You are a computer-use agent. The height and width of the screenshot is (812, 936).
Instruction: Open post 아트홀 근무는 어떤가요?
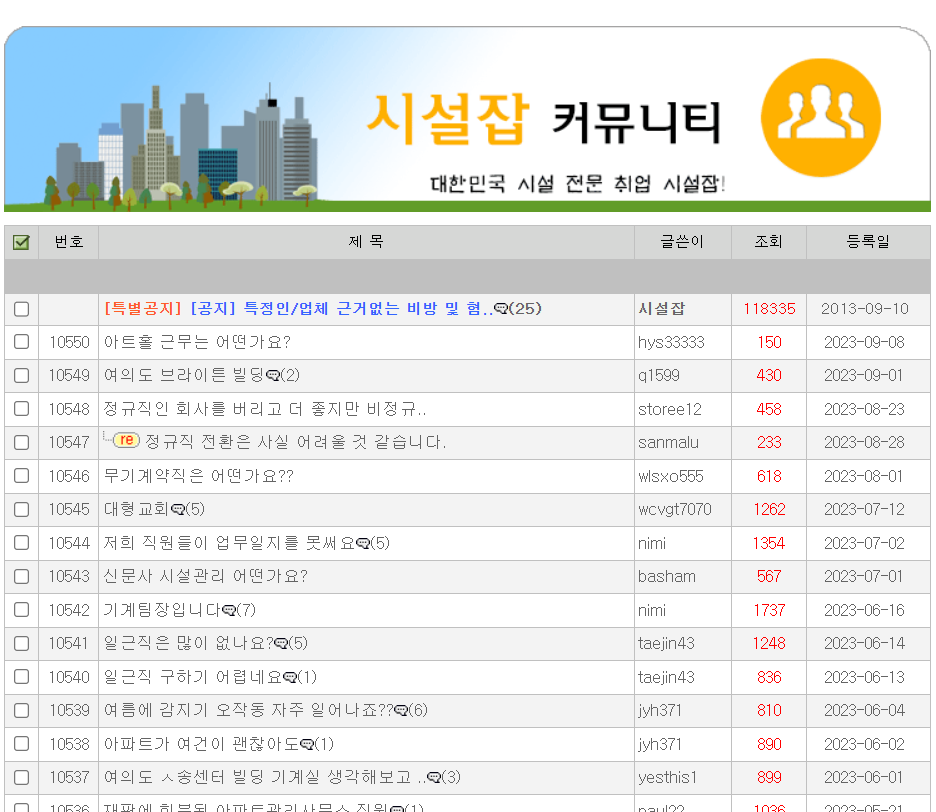pos(197,342)
